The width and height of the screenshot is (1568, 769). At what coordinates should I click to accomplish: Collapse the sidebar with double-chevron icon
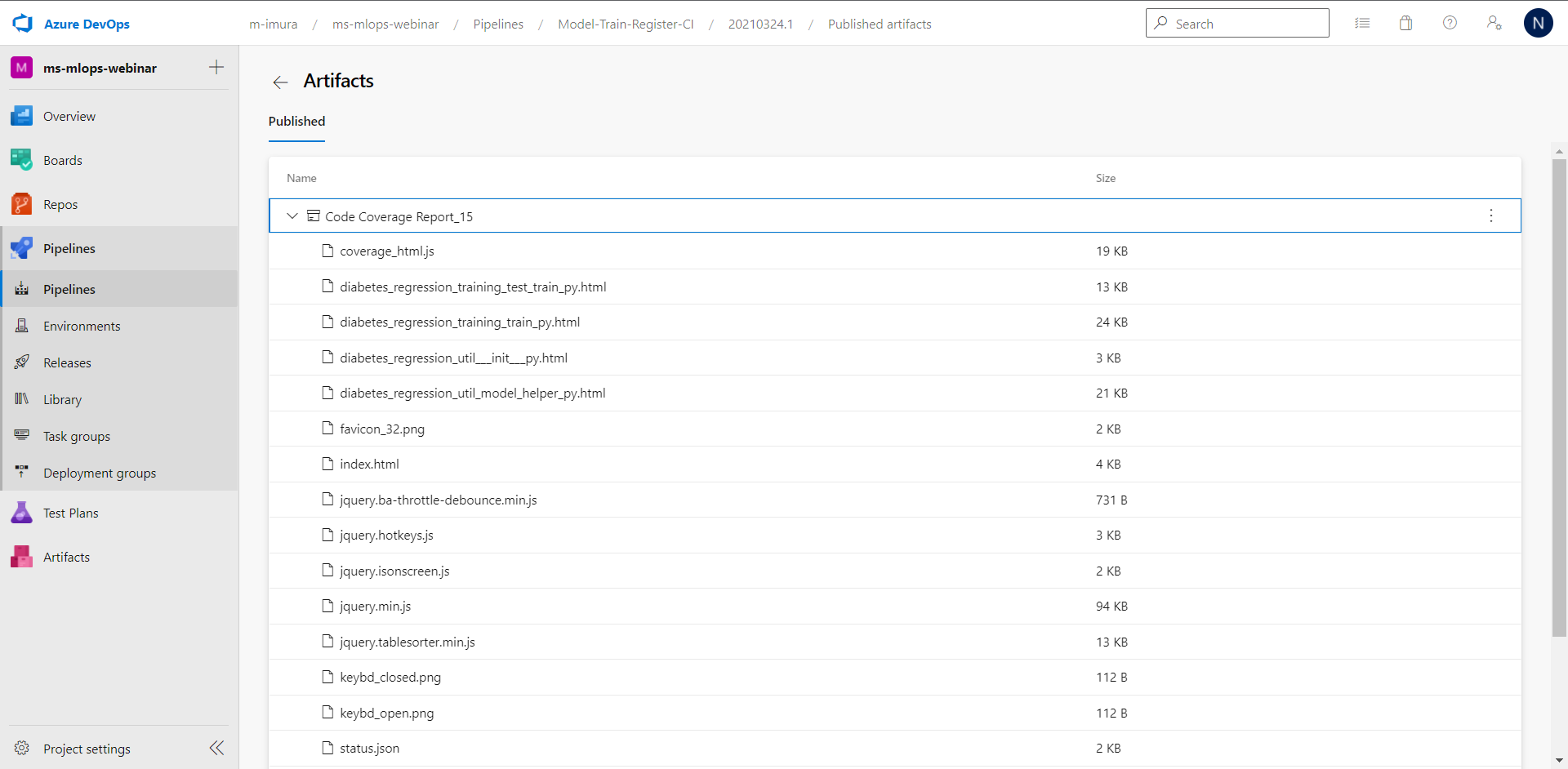click(x=216, y=749)
